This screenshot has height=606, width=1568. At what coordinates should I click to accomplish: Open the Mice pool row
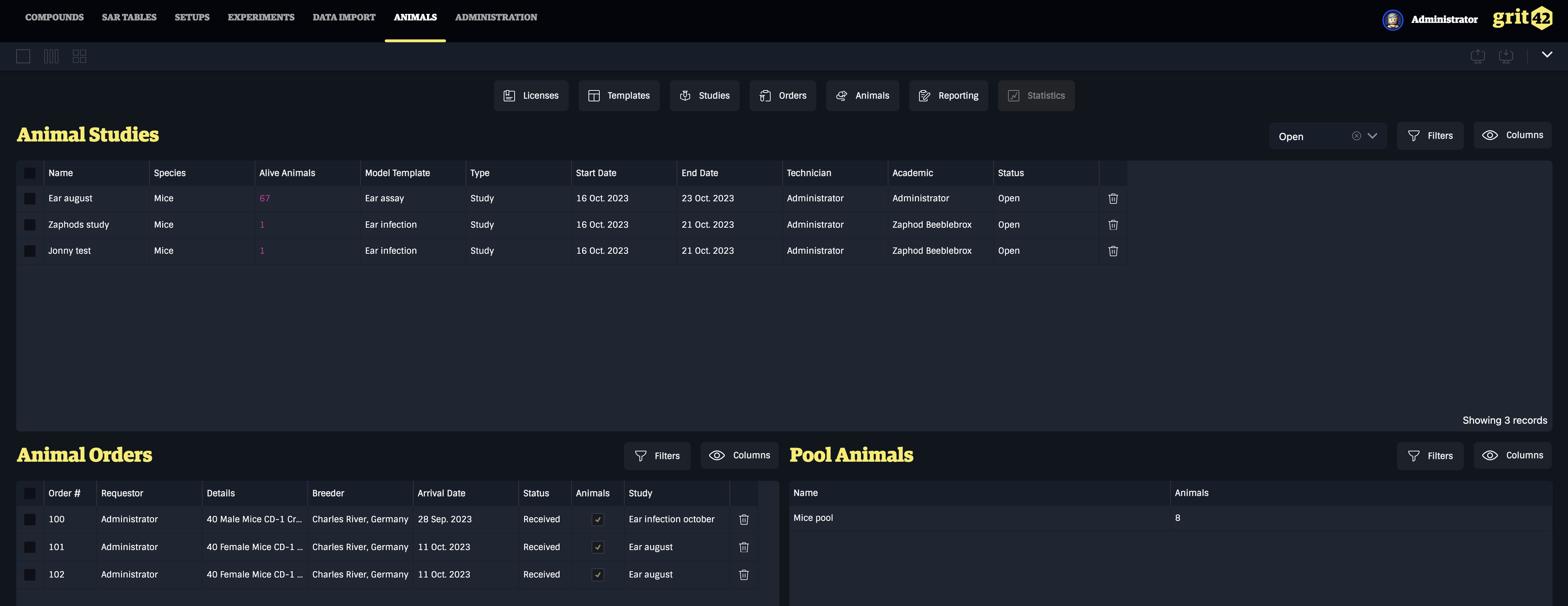813,518
